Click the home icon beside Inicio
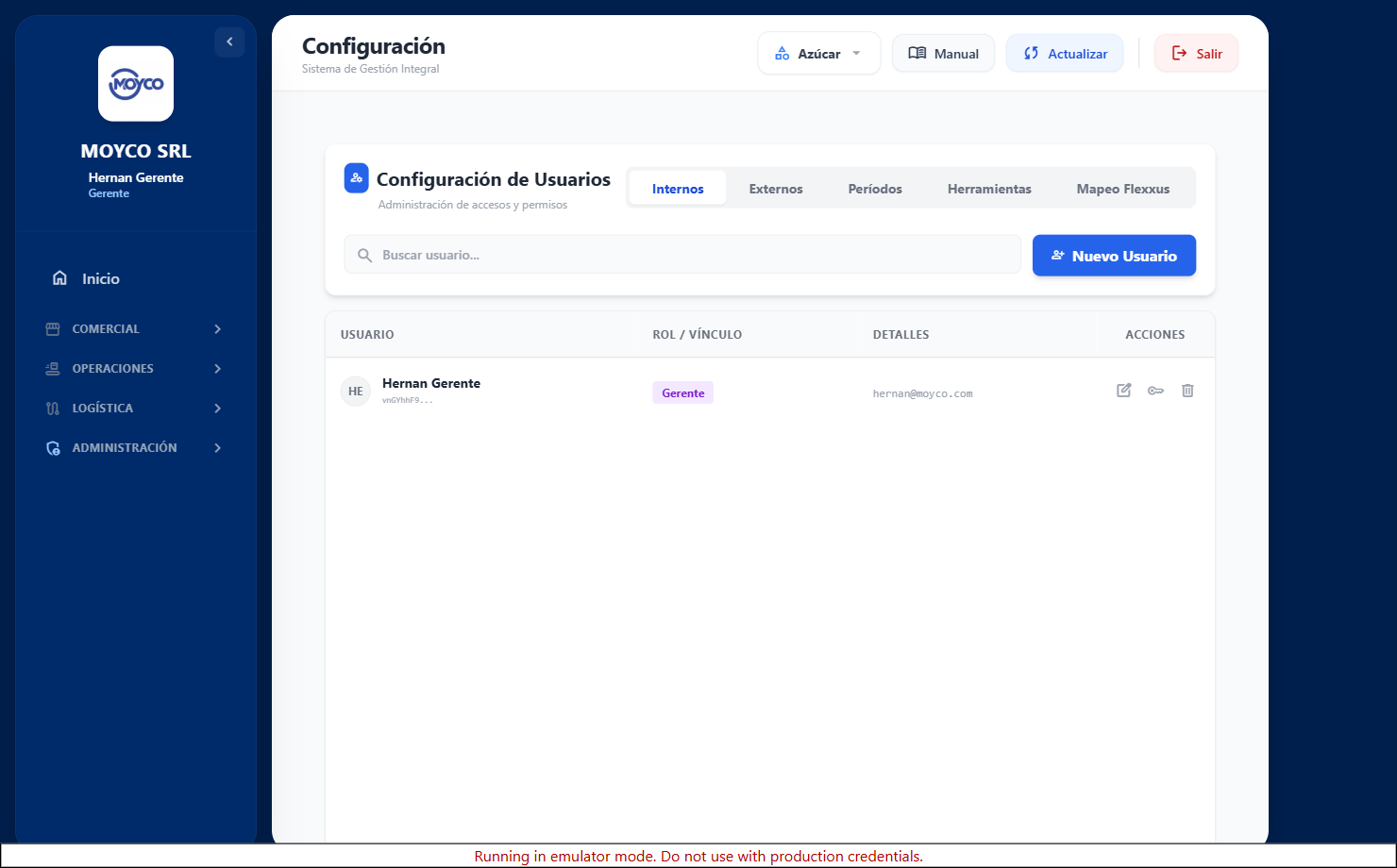The height and width of the screenshot is (868, 1397). pos(59,278)
